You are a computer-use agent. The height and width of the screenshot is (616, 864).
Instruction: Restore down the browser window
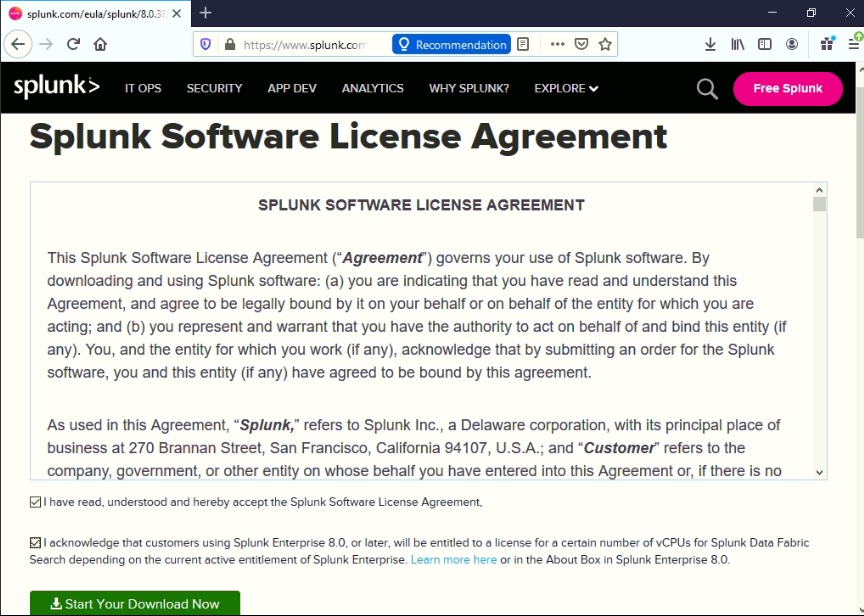click(x=811, y=13)
